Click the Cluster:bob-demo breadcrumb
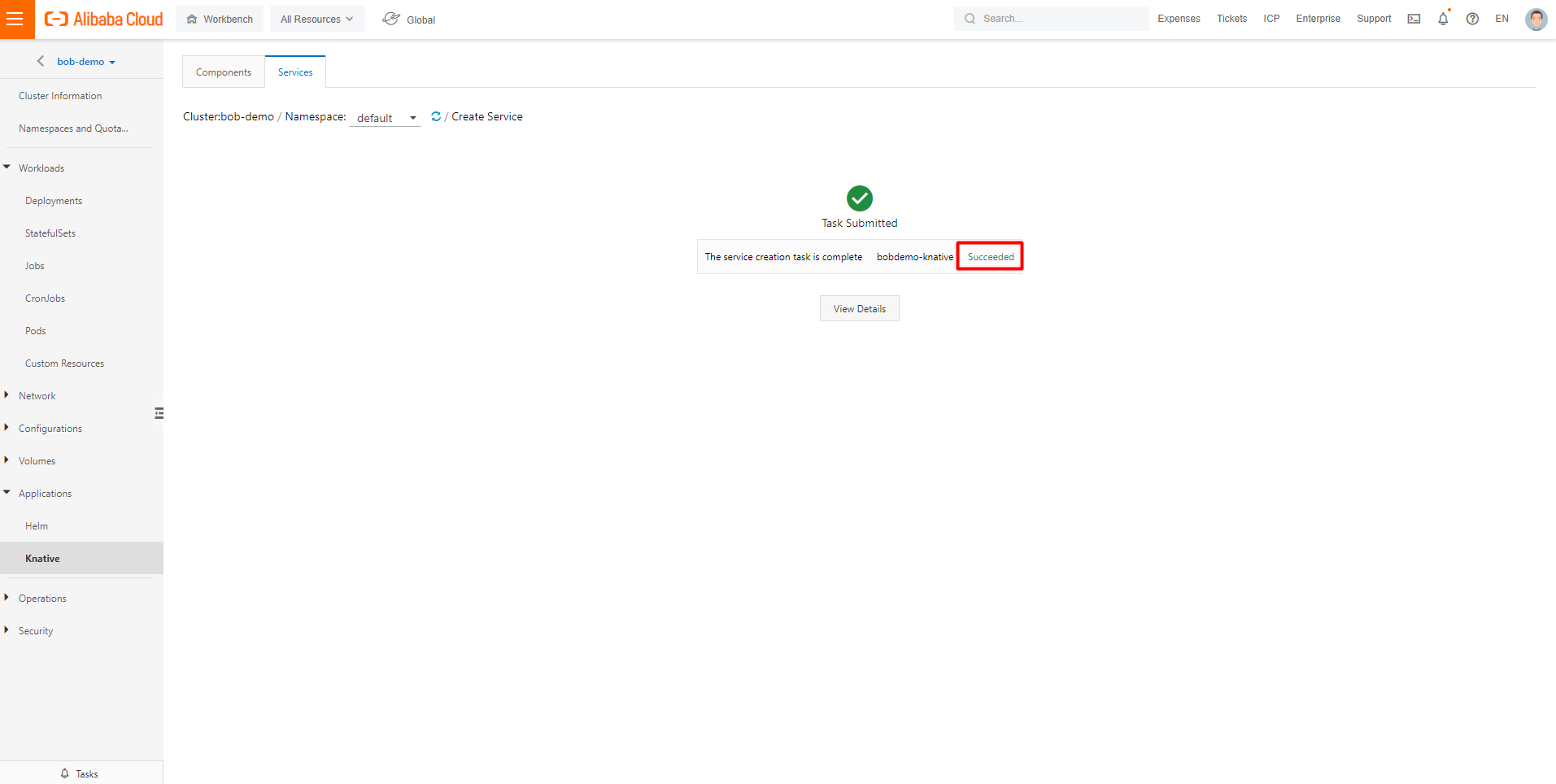Screen dimensions: 1556x784 click(x=229, y=116)
